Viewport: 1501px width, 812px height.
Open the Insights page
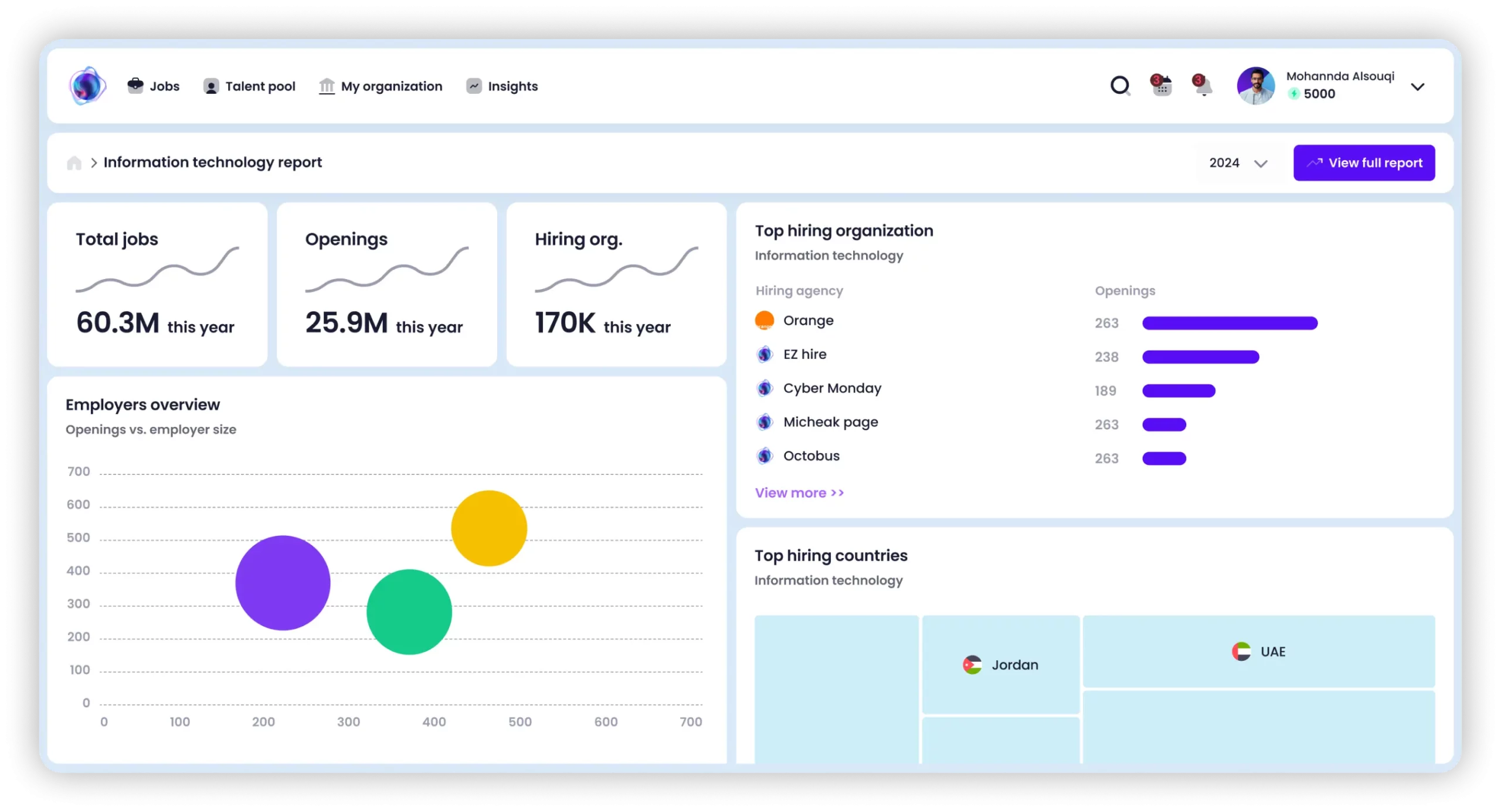502,86
